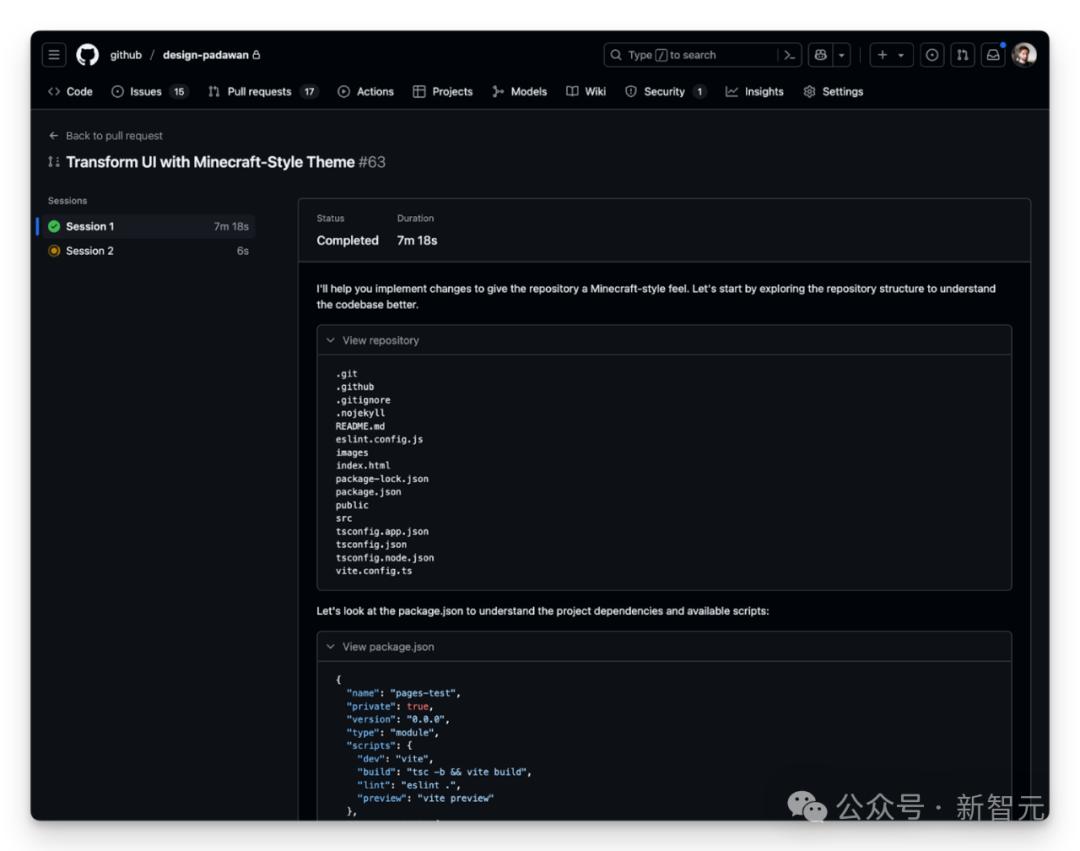Open the command palette icon
The width and height of the screenshot is (1080, 851).
click(790, 55)
